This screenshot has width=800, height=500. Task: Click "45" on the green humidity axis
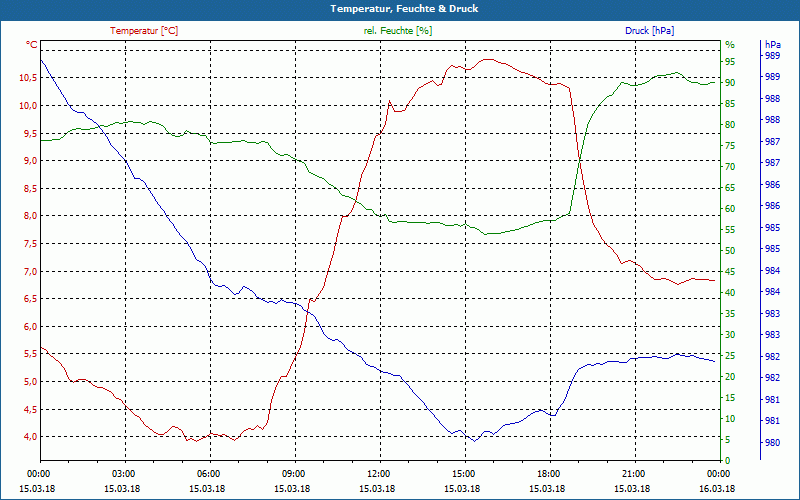pos(730,271)
